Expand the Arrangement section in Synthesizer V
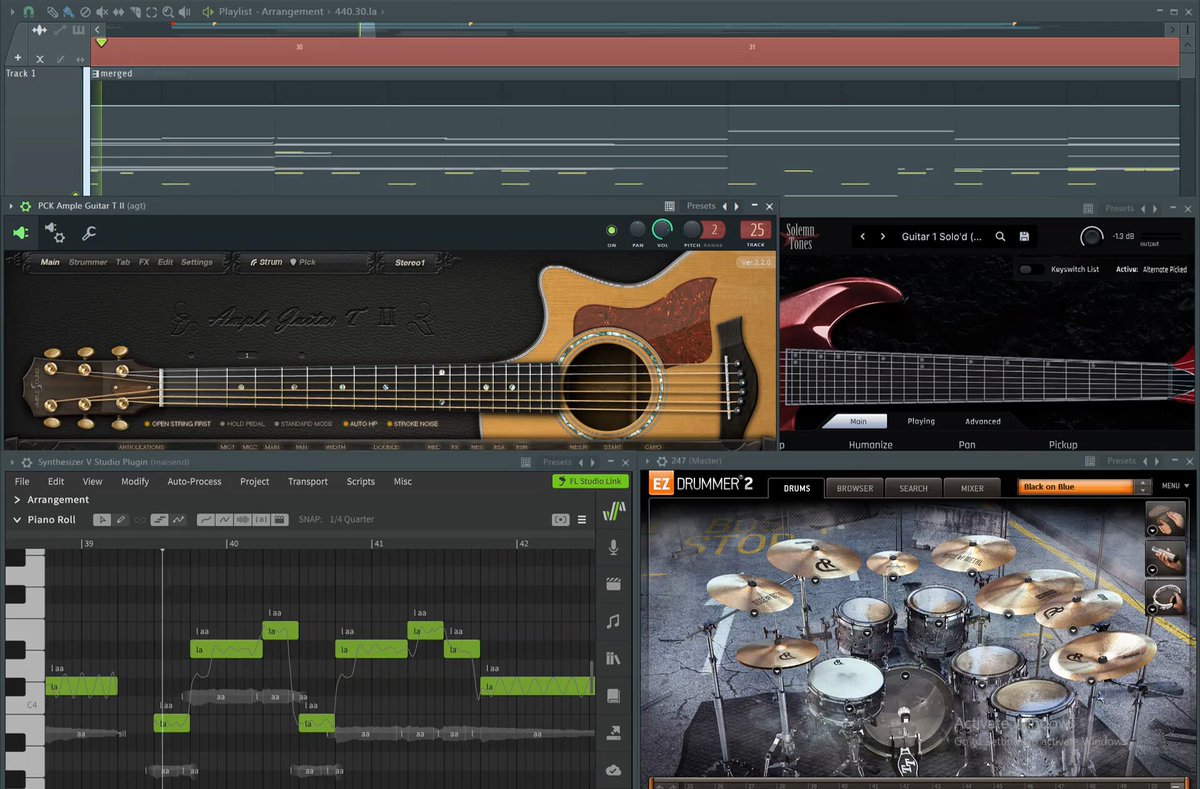Viewport: 1200px width, 789px height. click(16, 500)
